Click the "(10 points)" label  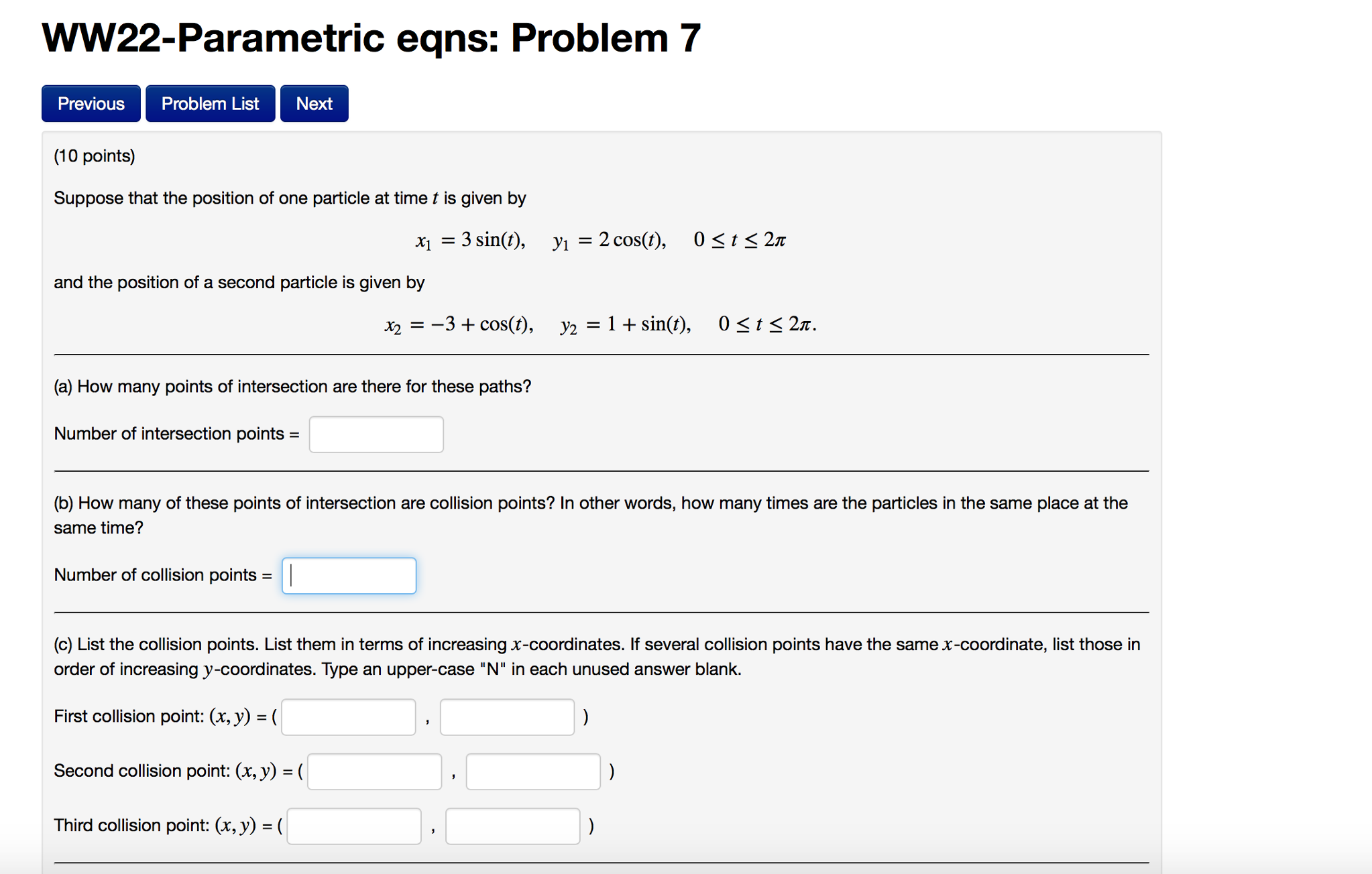(95, 156)
